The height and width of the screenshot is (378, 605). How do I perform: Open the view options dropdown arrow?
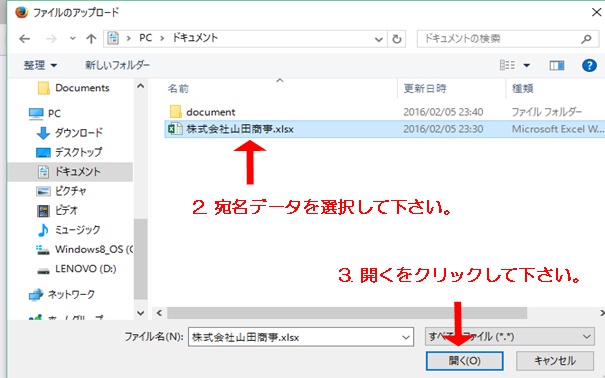coord(527,66)
